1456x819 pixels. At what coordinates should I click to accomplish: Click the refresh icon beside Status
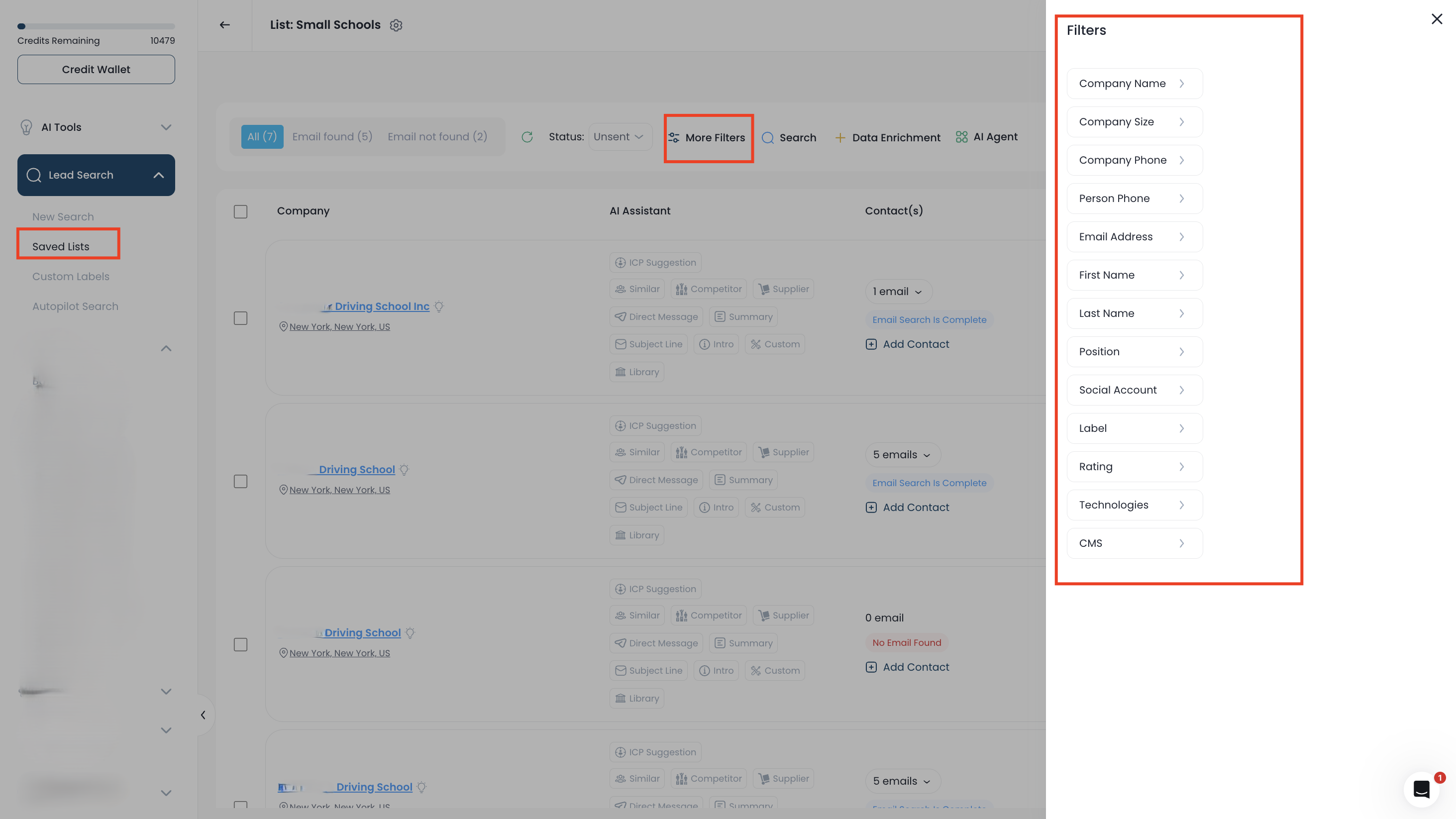[527, 137]
